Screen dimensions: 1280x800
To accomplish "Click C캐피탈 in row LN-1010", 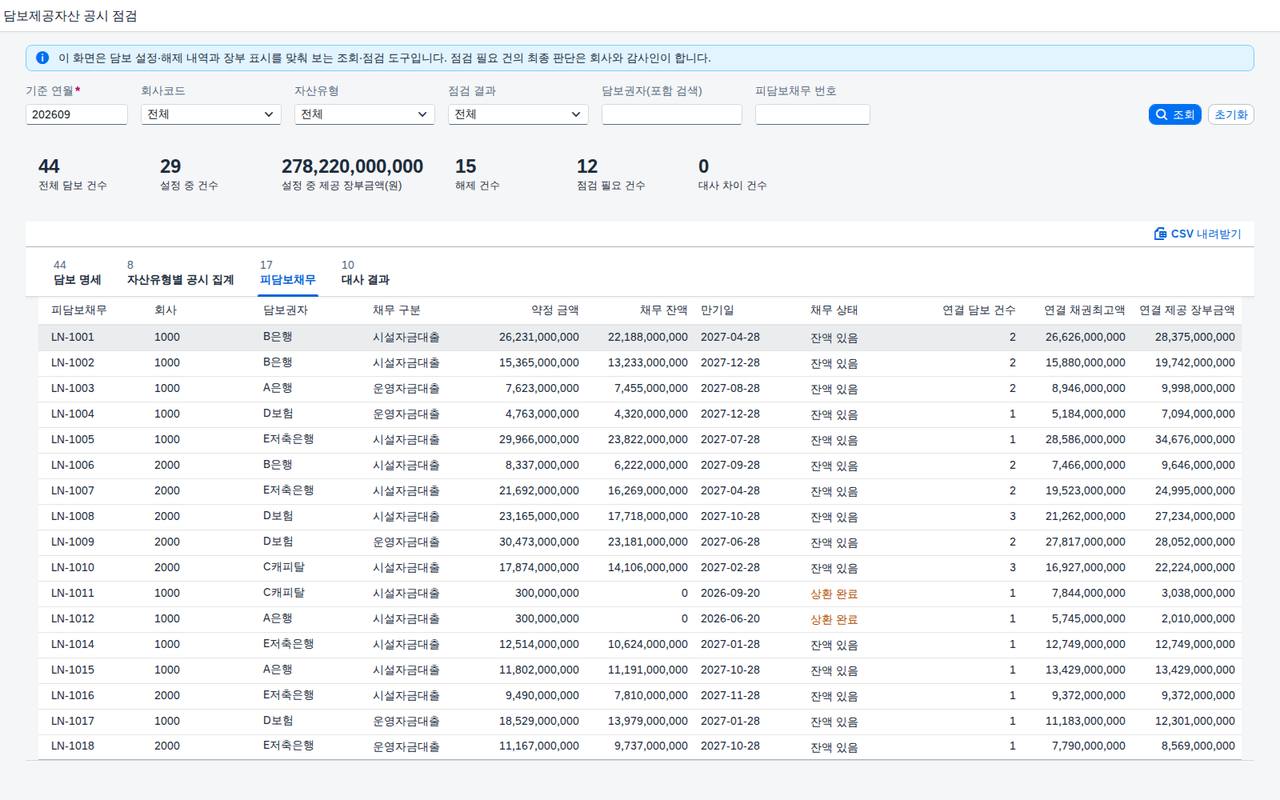I will point(284,568).
